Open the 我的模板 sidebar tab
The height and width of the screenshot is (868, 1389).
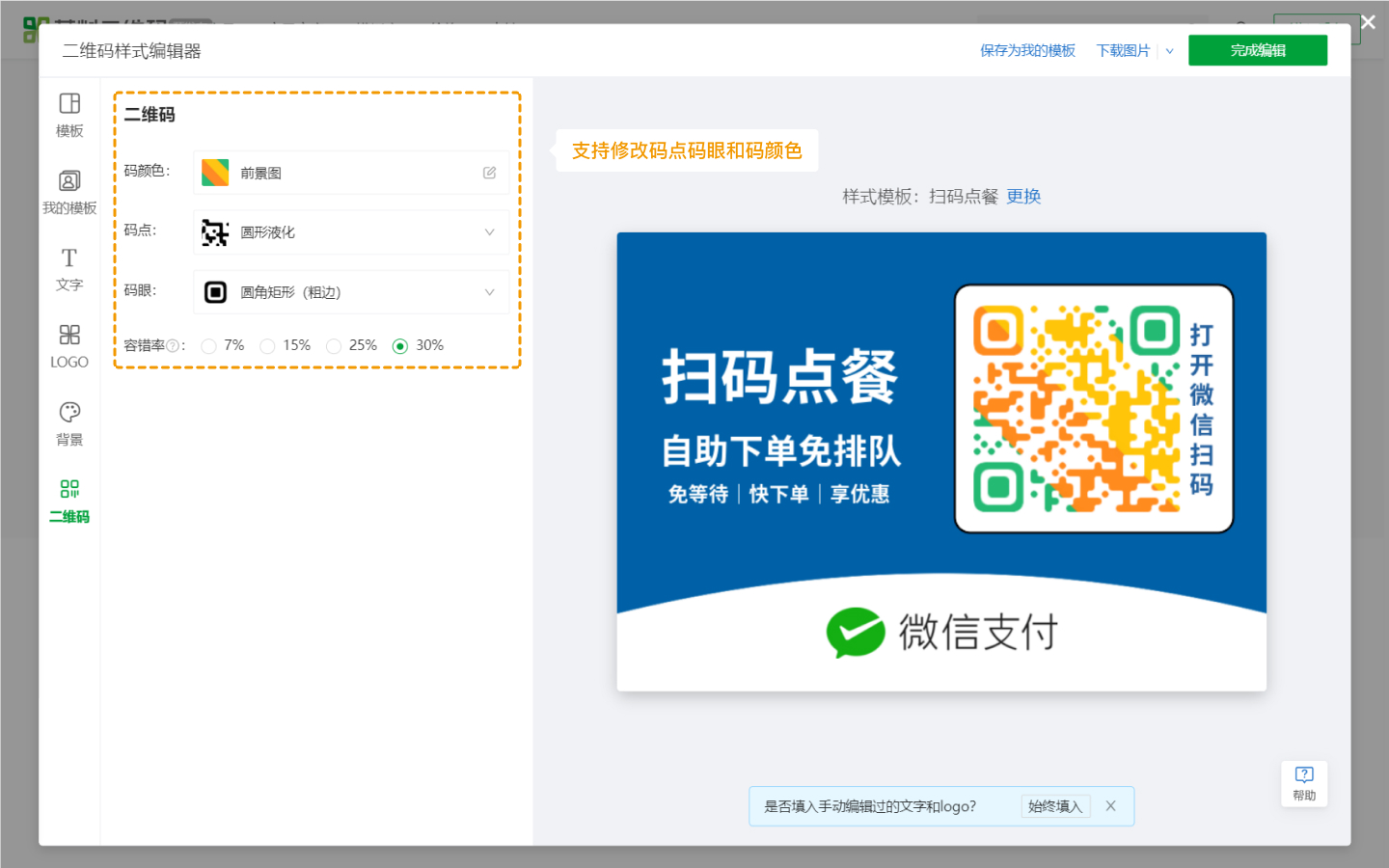pos(69,193)
